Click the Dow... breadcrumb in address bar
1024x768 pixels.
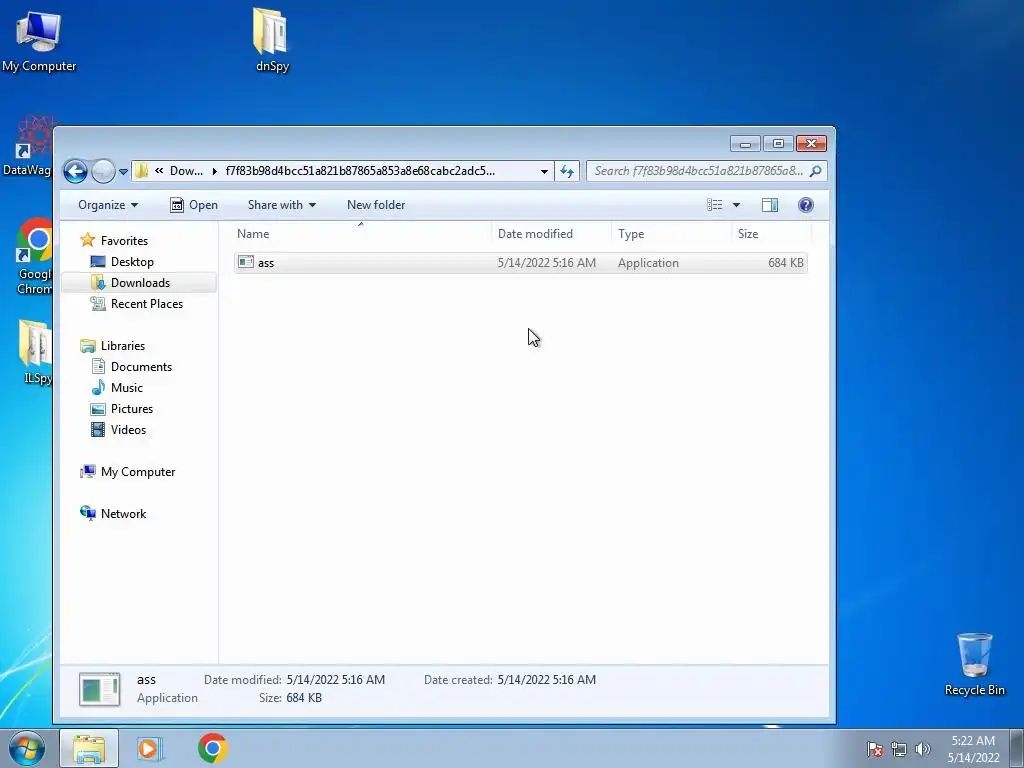click(x=186, y=171)
